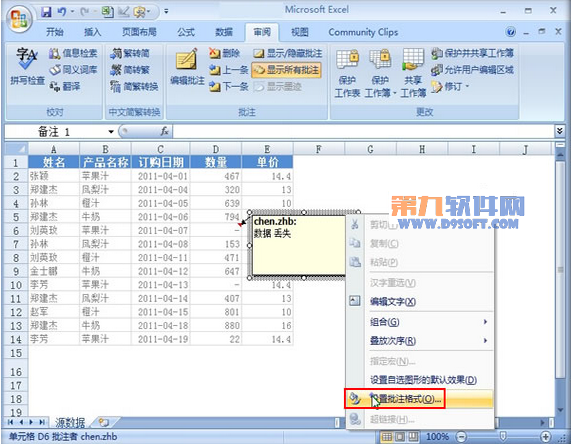
Task: Click Allow Users to Edit Ranges (允许用户编辑区域)
Action: 472,69
